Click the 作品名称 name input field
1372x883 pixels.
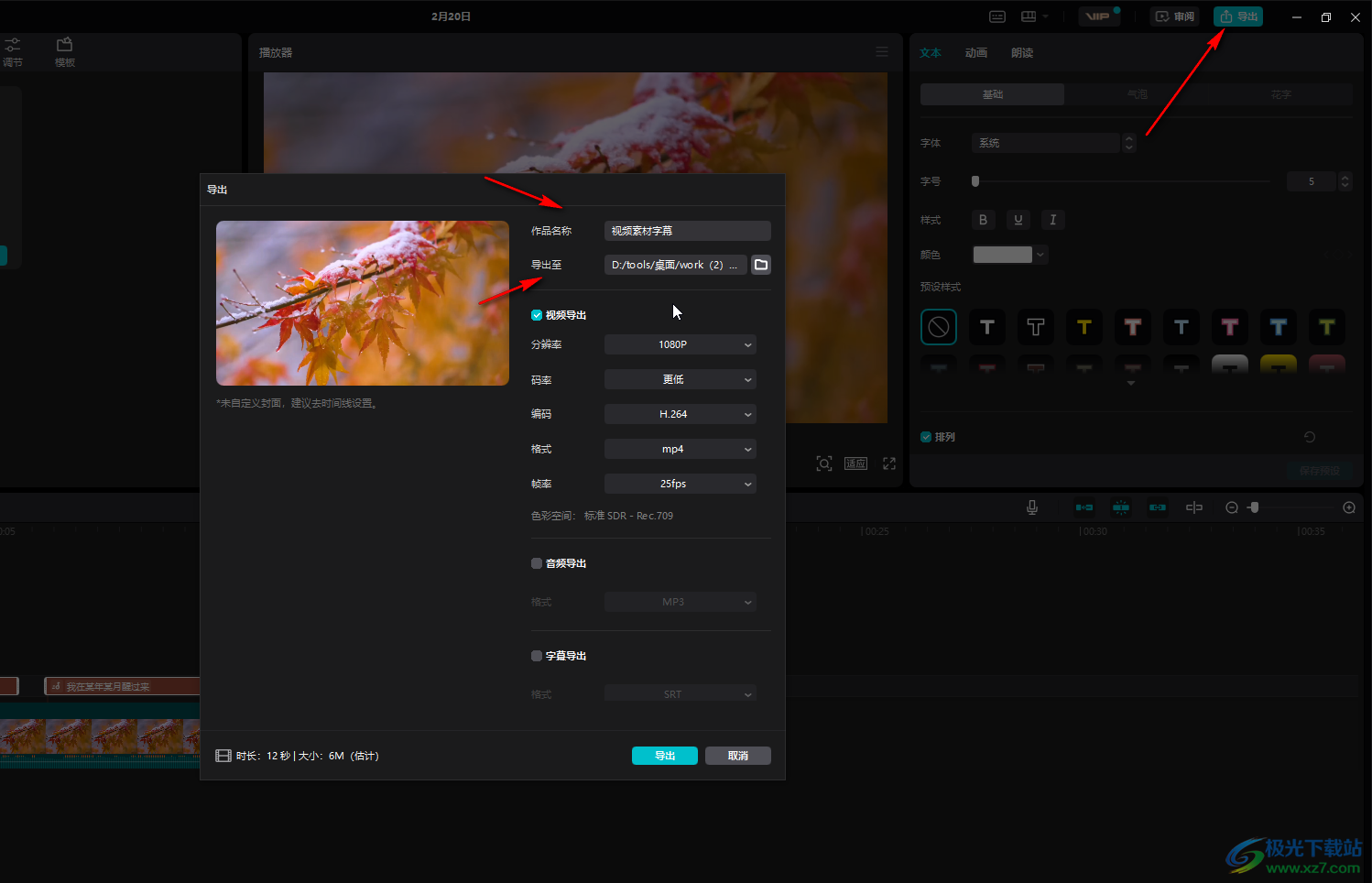coord(688,231)
